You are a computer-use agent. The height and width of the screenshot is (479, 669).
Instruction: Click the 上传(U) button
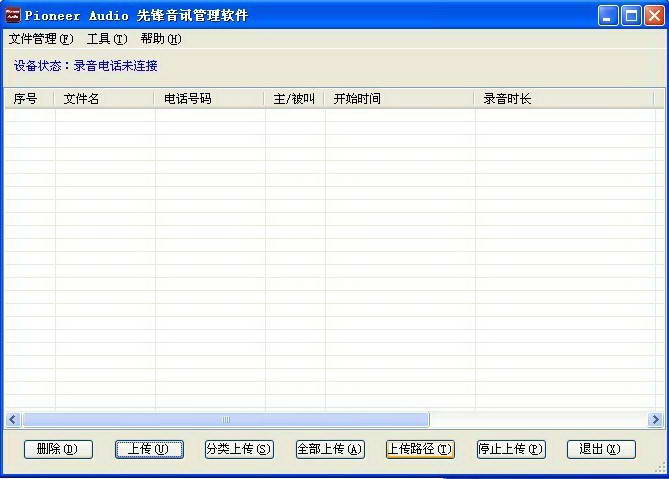click(x=149, y=450)
